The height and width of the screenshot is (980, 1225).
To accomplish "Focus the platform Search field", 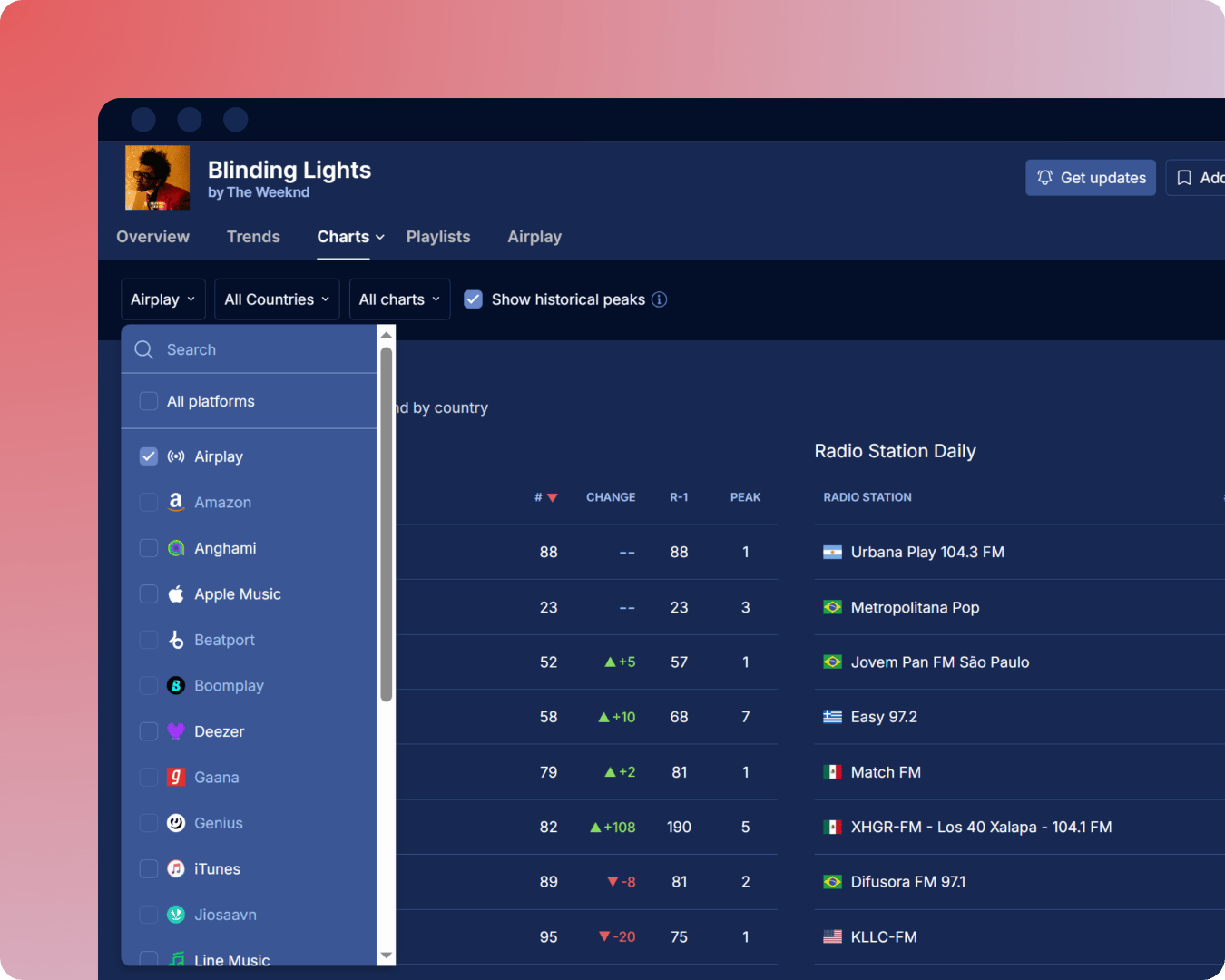I will 263,350.
